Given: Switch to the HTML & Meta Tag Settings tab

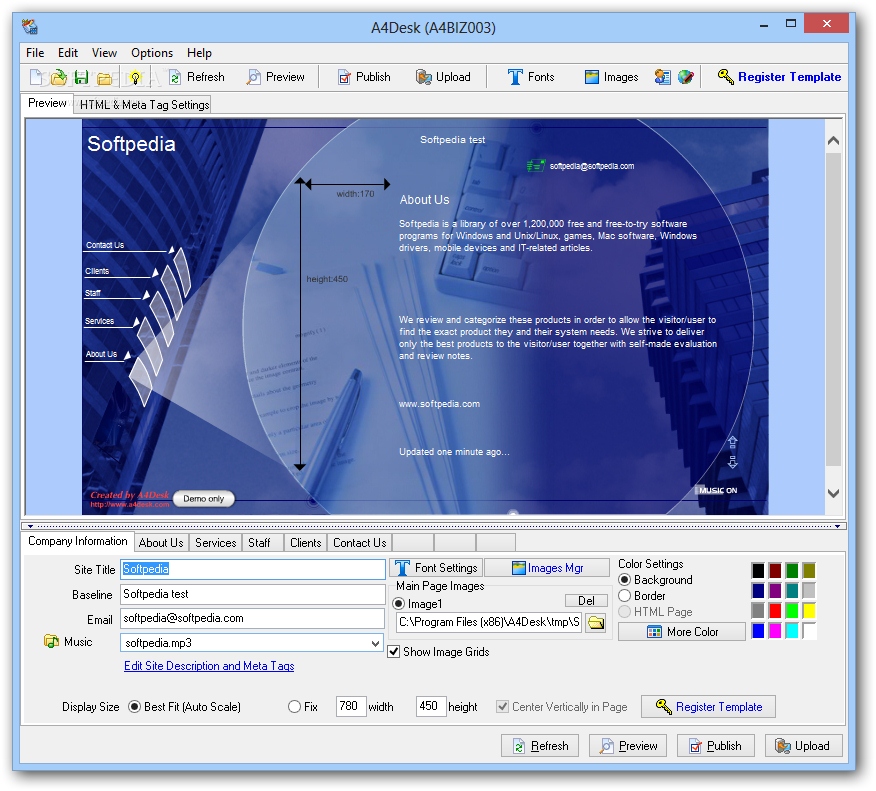Looking at the screenshot, I should 144,104.
